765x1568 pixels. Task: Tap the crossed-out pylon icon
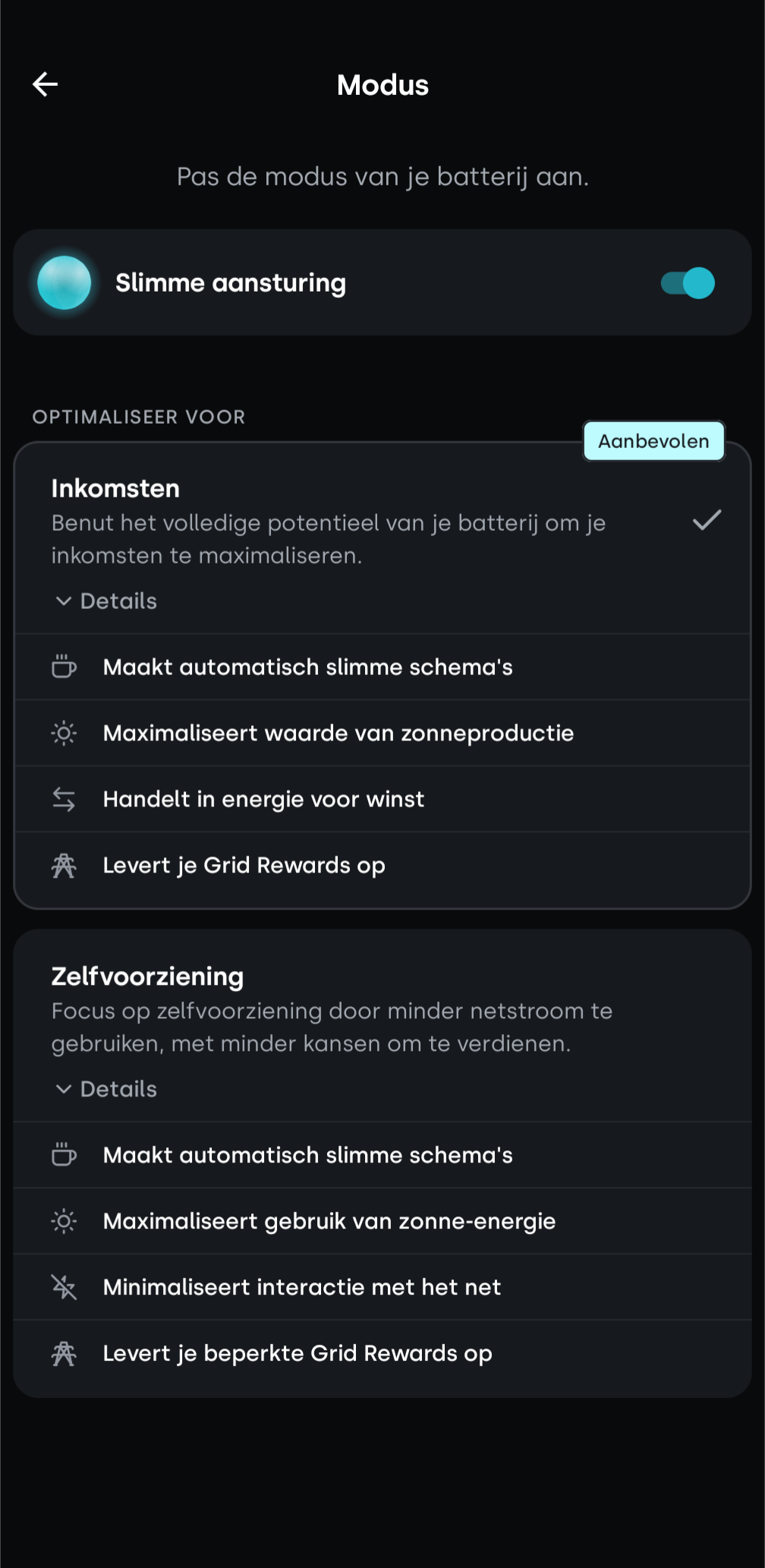(64, 1287)
